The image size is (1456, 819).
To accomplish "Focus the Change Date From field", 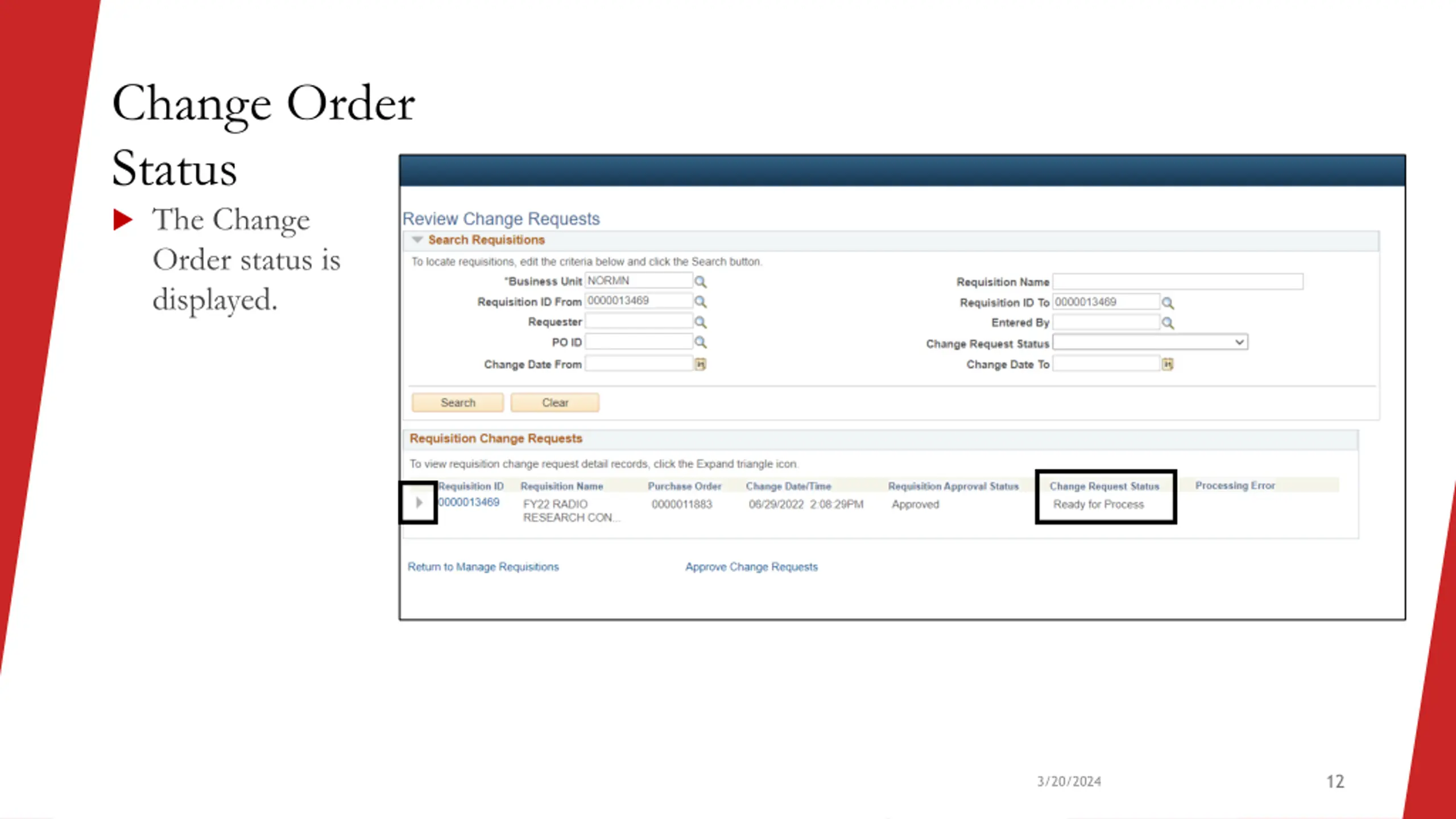I will coord(639,363).
